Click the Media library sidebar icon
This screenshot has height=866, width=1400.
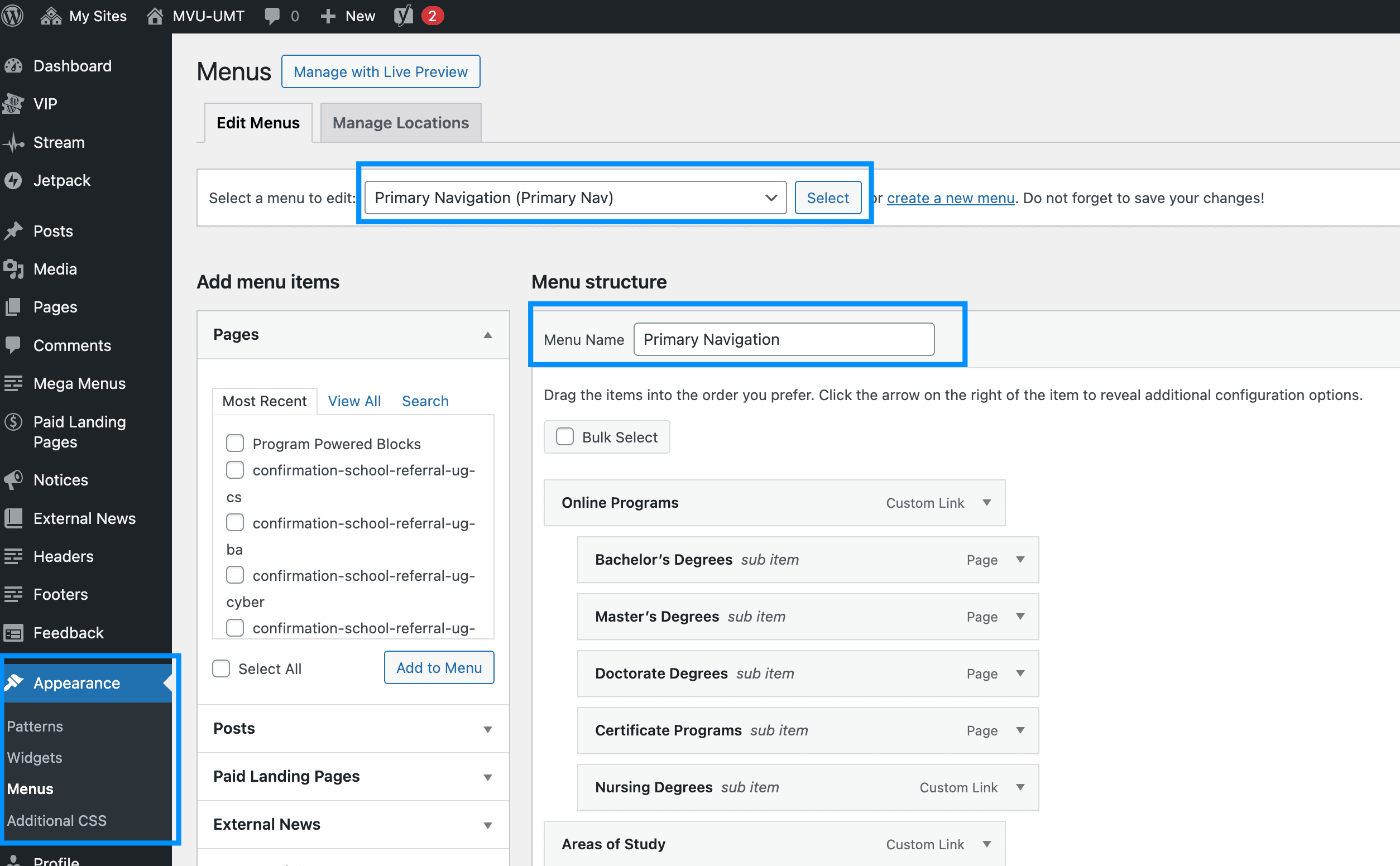(13, 268)
